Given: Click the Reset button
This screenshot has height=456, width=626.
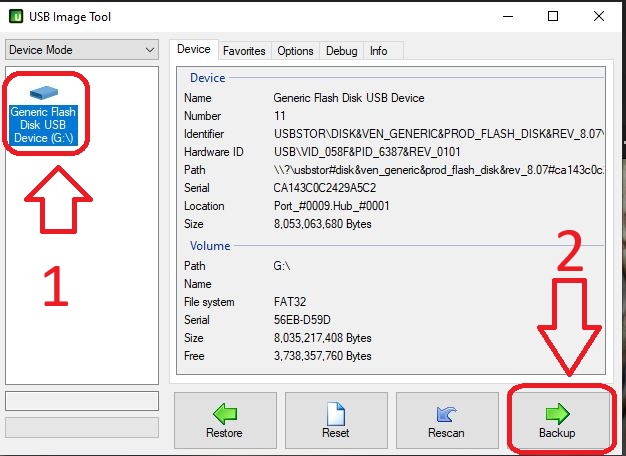Looking at the screenshot, I should click(x=336, y=420).
